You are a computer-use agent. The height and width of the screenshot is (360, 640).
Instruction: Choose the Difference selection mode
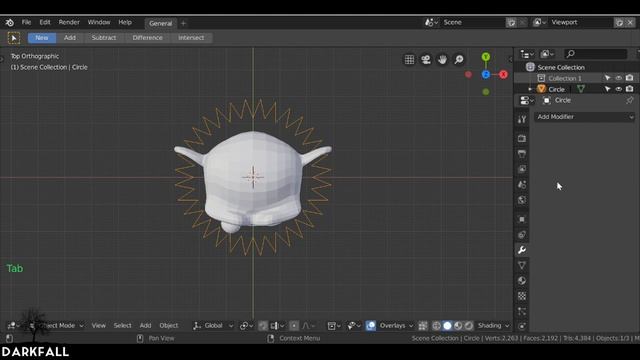(x=147, y=38)
